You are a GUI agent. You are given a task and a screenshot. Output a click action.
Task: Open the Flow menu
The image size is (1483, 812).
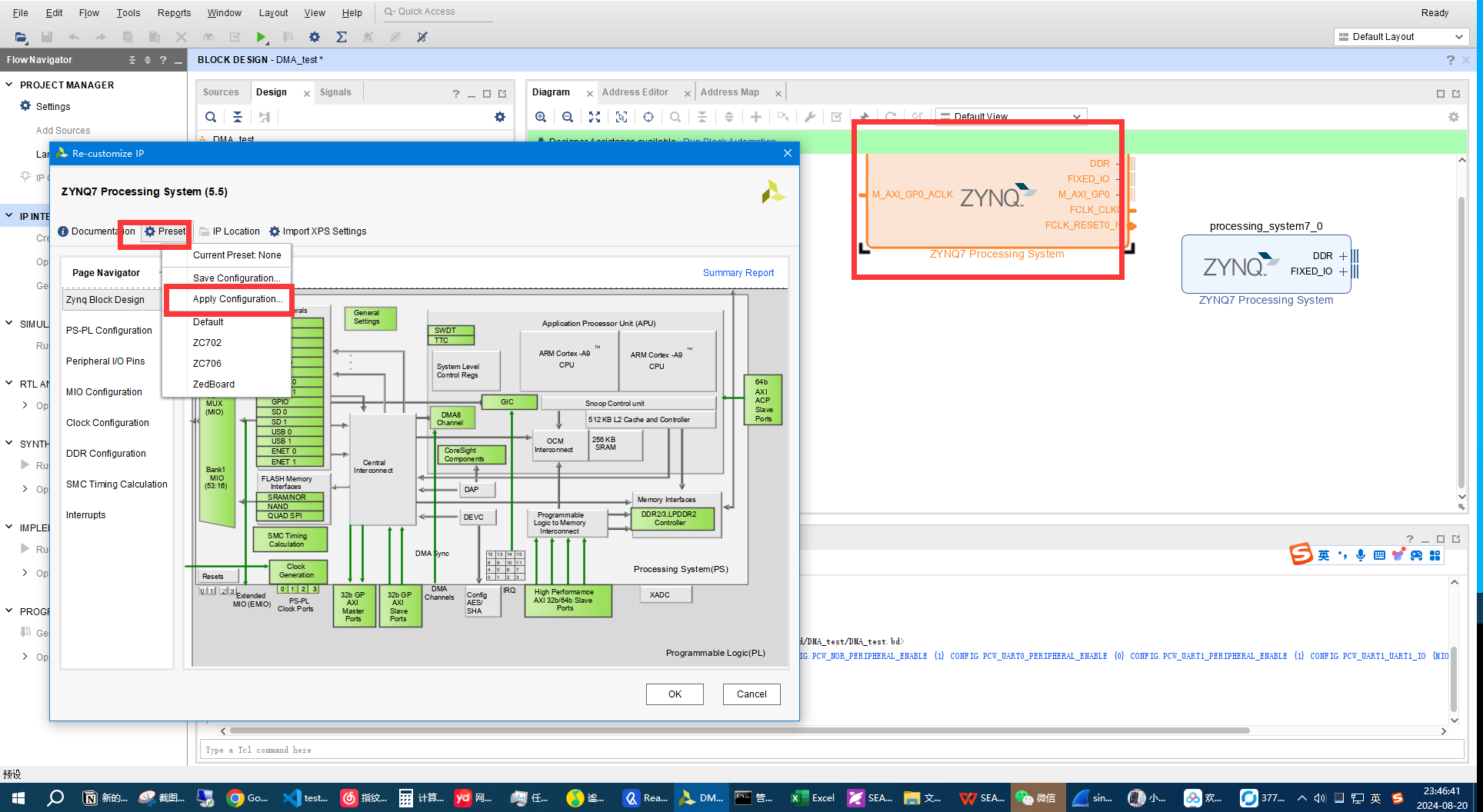tap(89, 13)
